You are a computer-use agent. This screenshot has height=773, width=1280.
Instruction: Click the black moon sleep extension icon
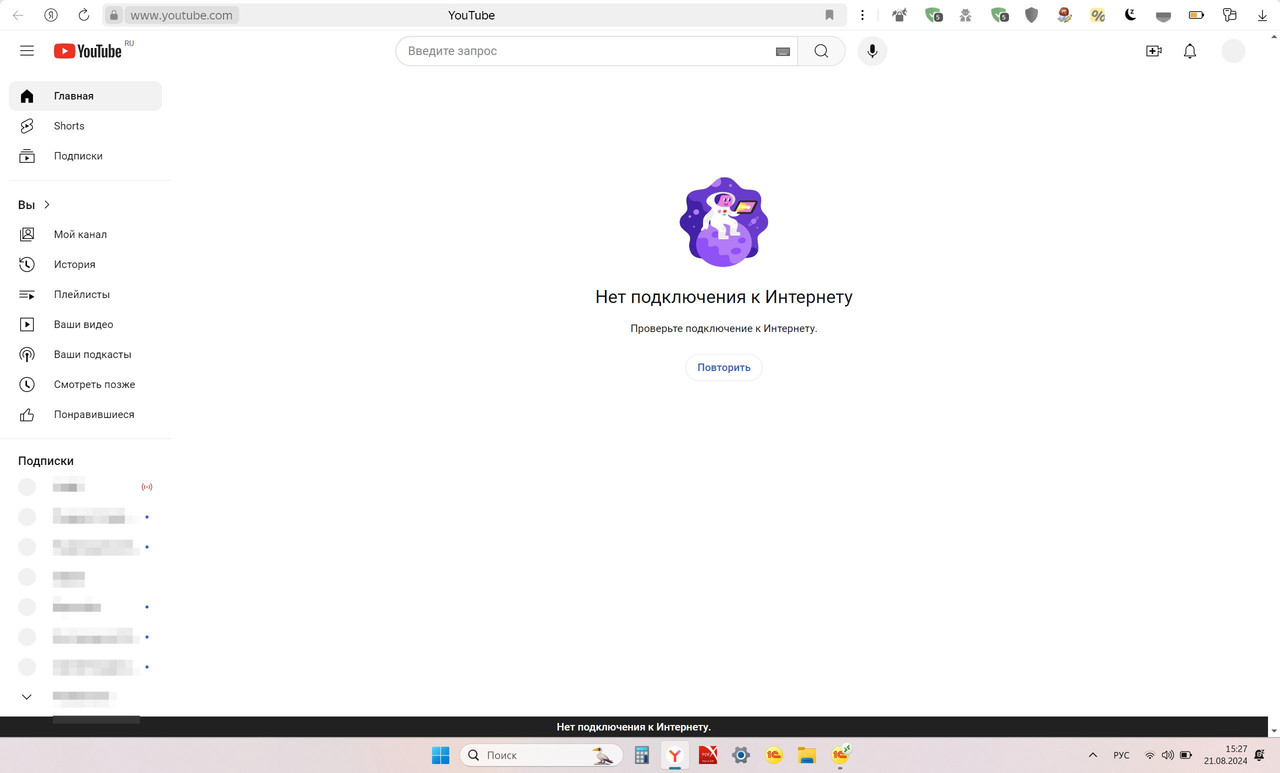(x=1130, y=15)
